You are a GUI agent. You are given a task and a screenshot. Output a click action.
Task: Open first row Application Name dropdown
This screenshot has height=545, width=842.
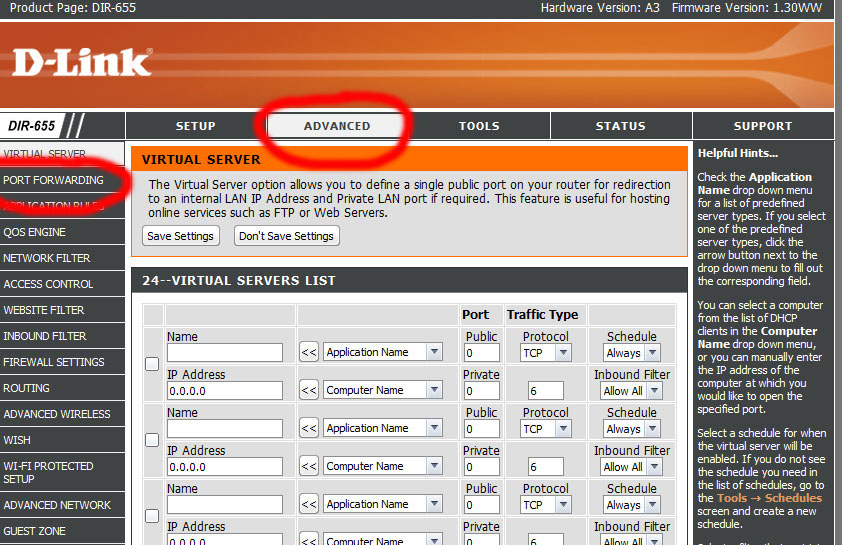pos(383,352)
